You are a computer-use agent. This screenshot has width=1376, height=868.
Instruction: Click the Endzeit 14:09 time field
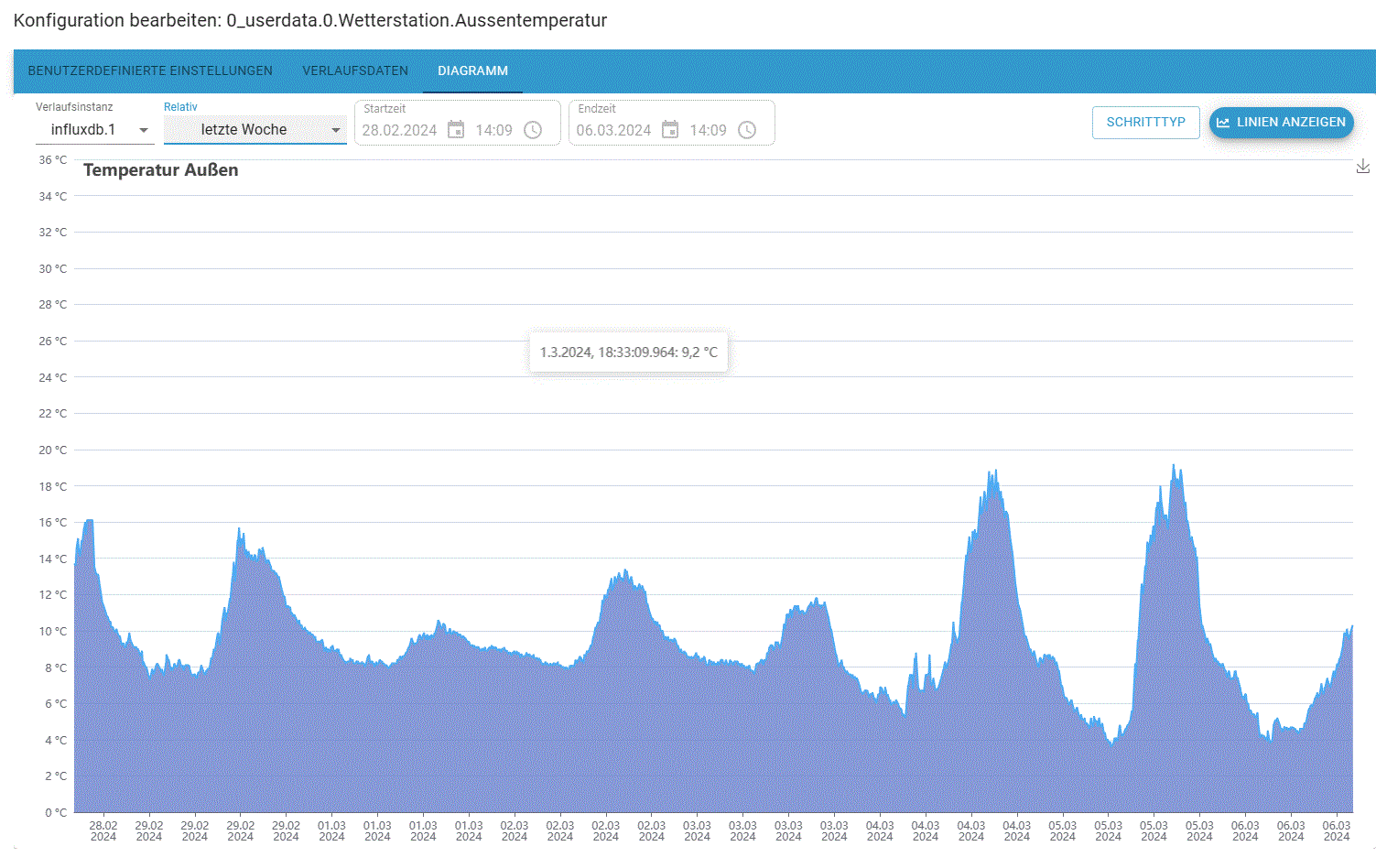click(708, 130)
